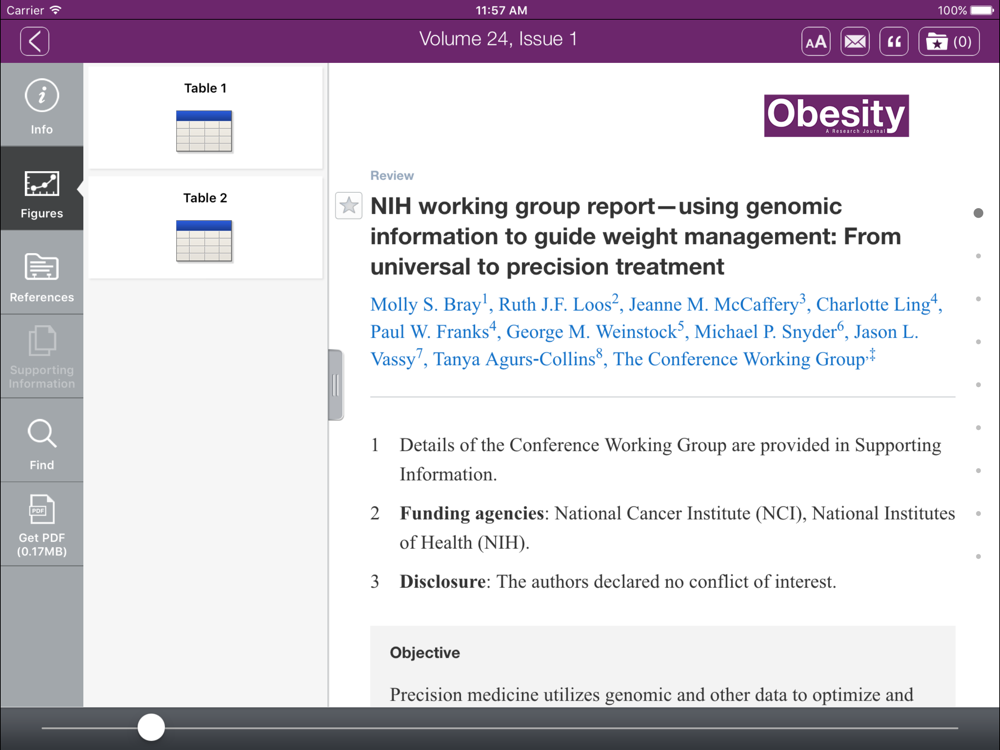Viewport: 1000px width, 750px height.
Task: Open The Conference Working Group link
Action: coord(744,358)
